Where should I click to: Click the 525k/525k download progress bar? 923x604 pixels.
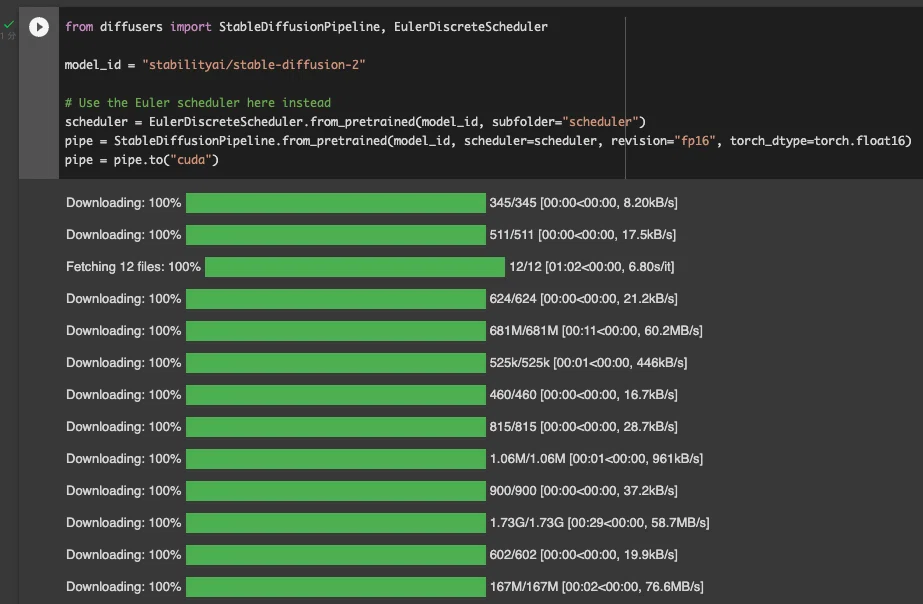[x=336, y=363]
